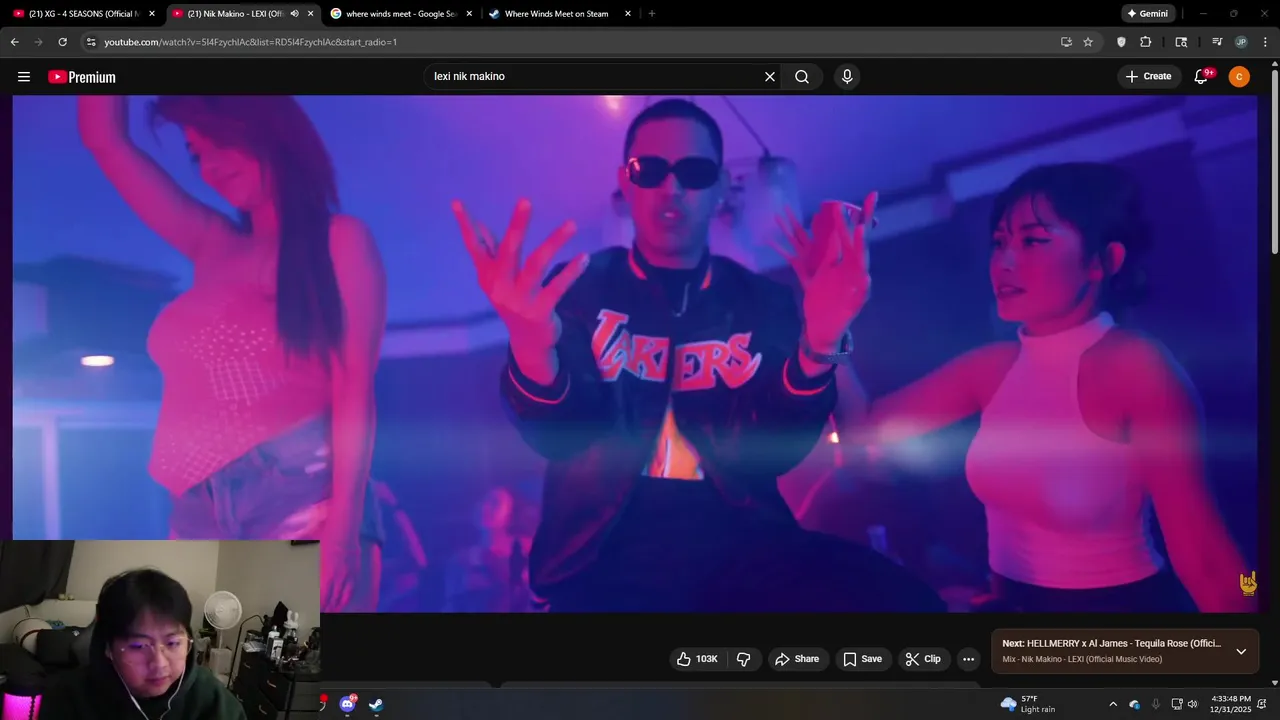The height and width of the screenshot is (720, 1280).
Task: Bookmark this page with the star
Action: point(1088,42)
